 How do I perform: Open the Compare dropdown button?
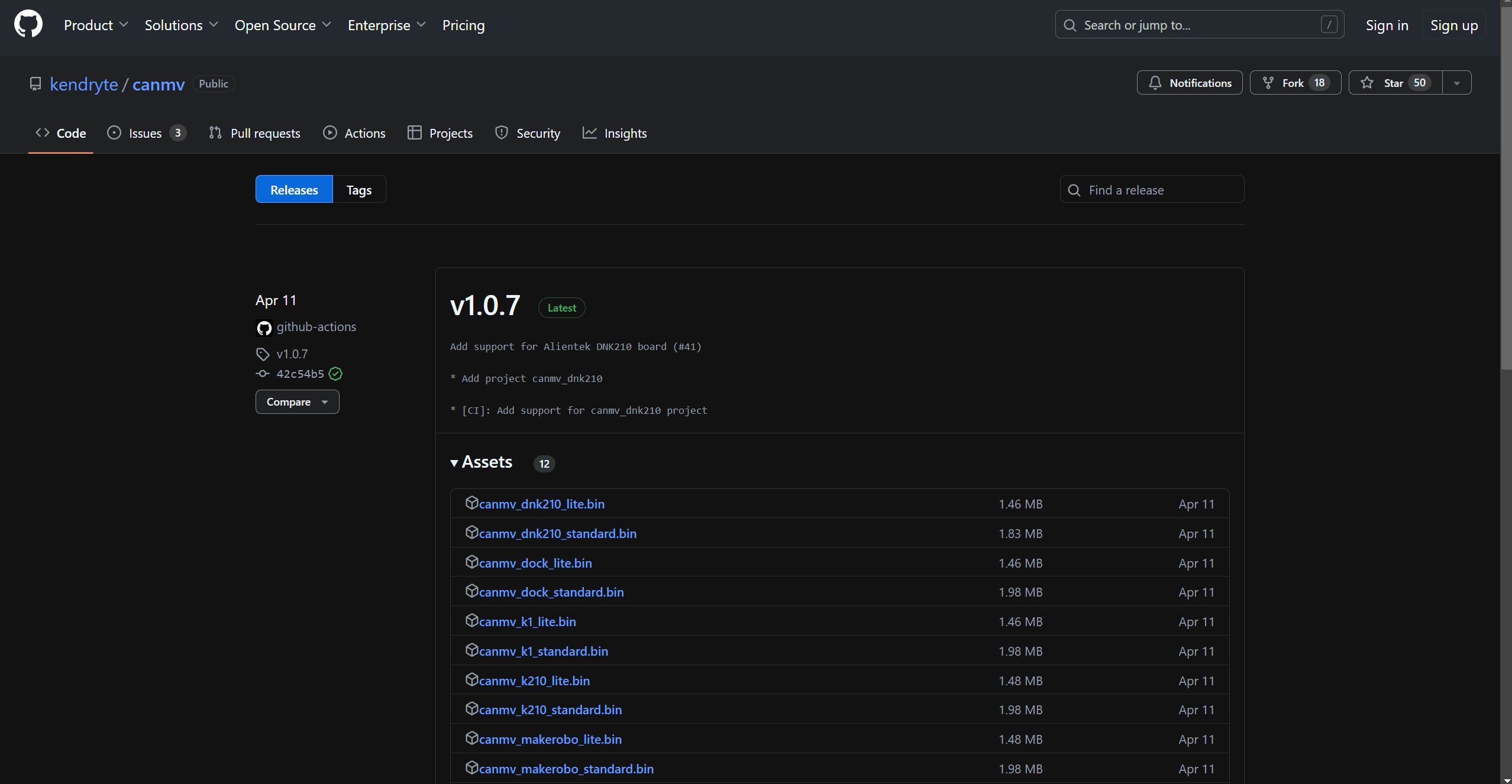[x=297, y=402]
